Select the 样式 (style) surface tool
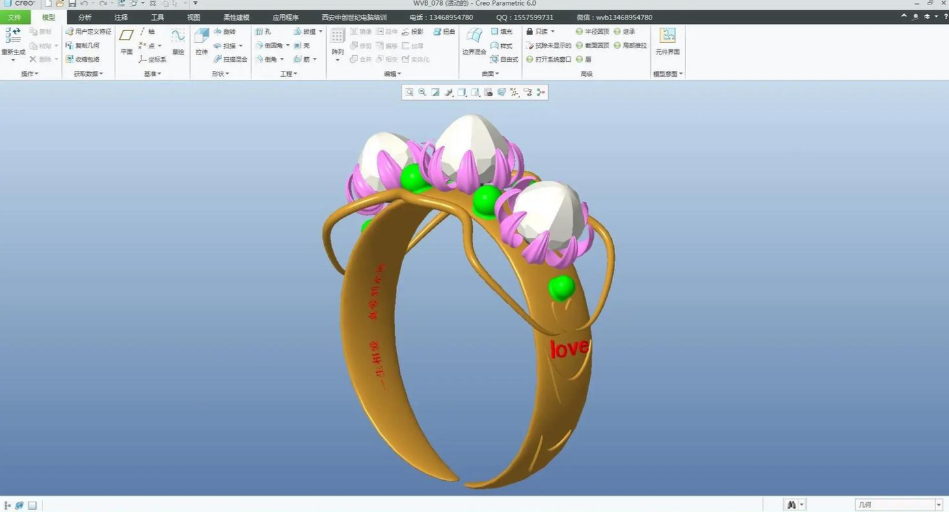Screen dimensions: 949x512 tap(502, 45)
